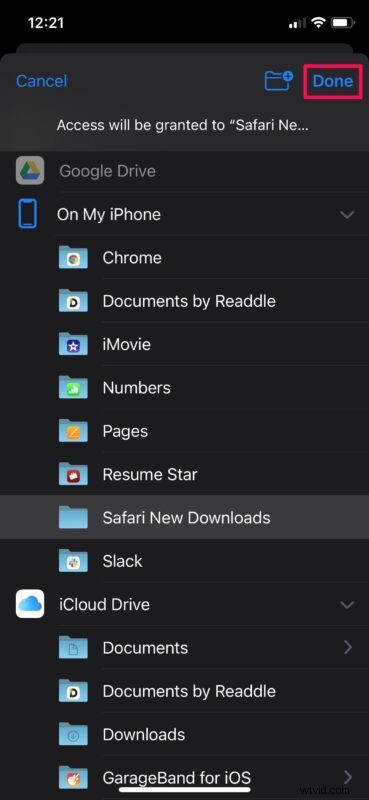Click the Google Drive icon
The image size is (369, 800).
pyautogui.click(x=30, y=171)
